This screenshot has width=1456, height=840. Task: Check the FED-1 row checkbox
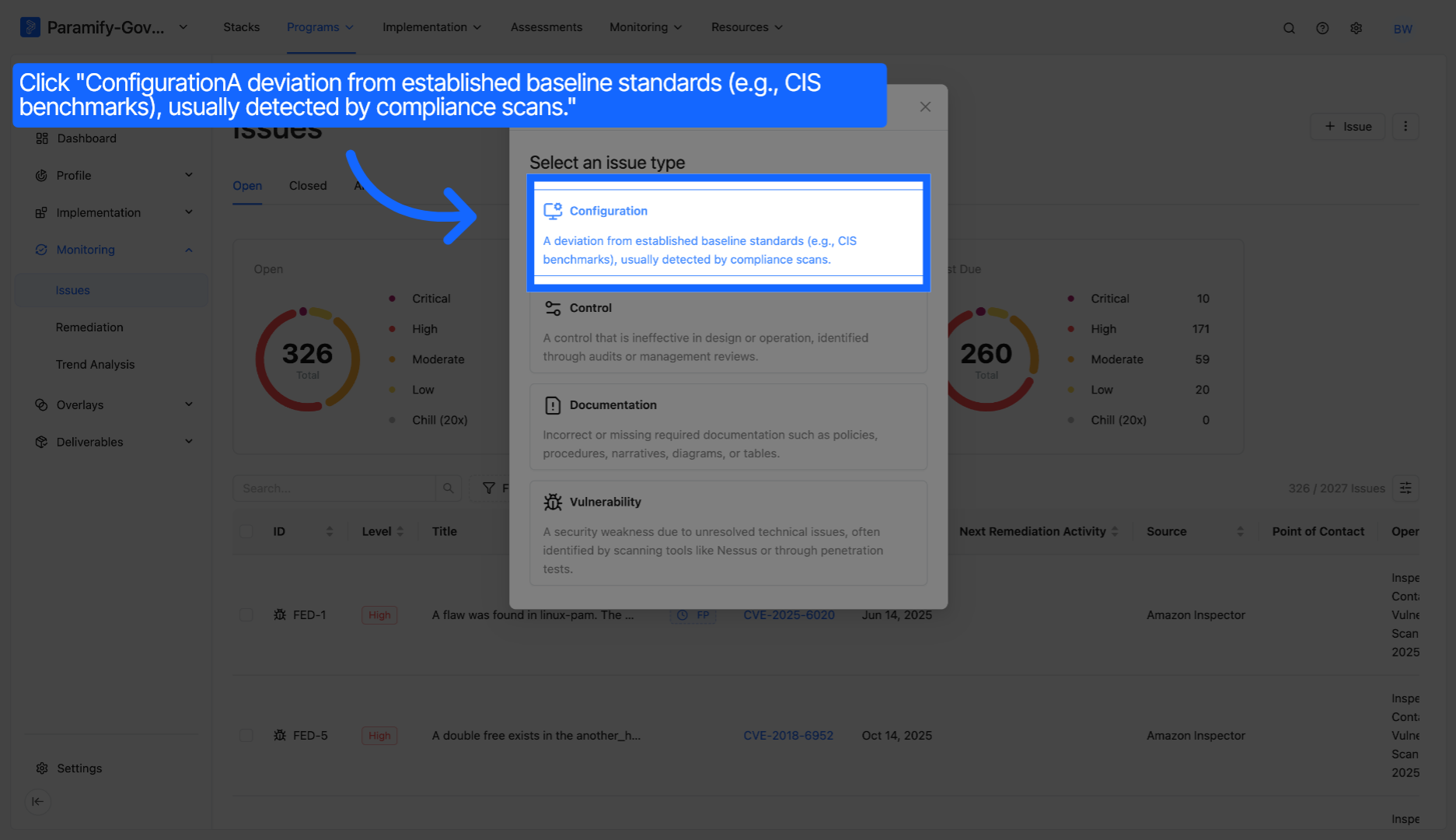point(246,615)
